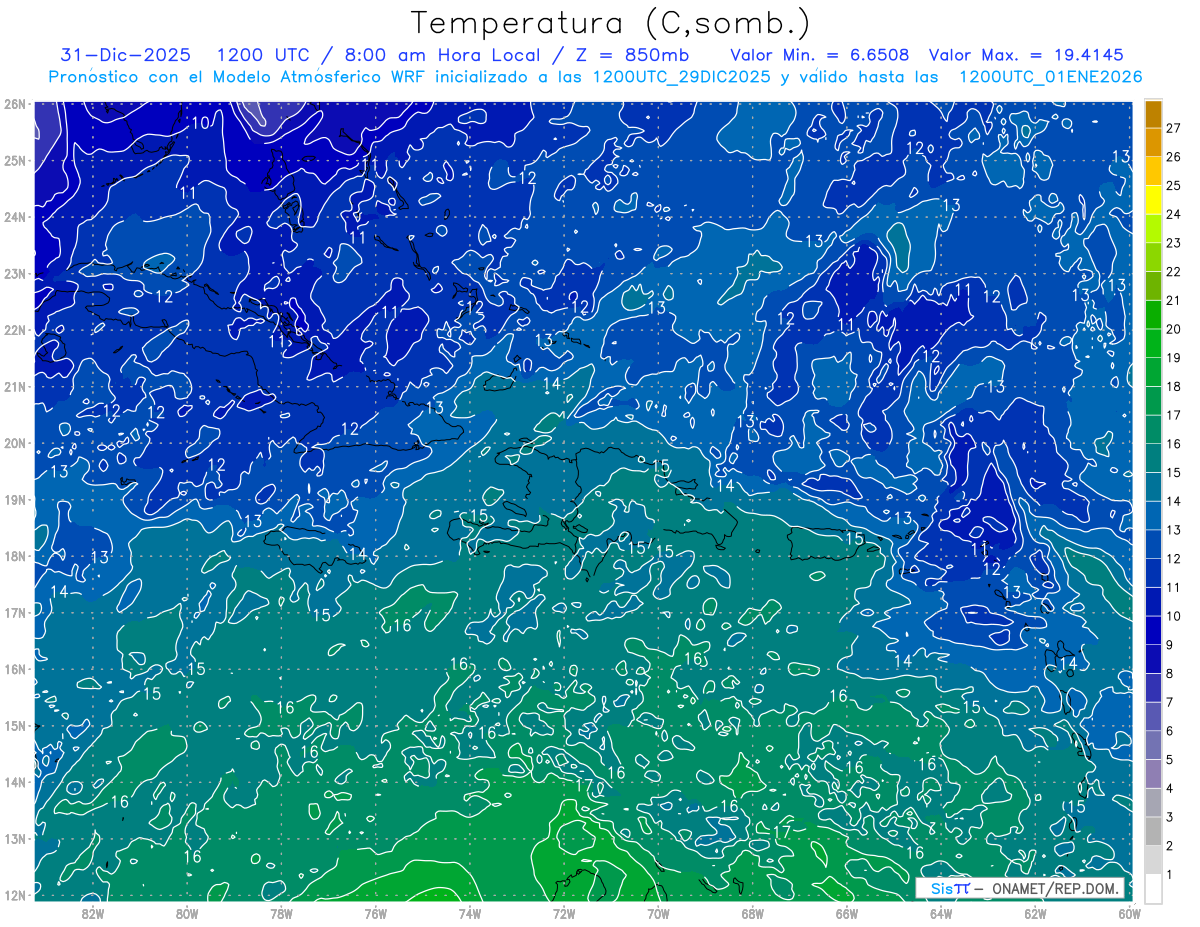The width and height of the screenshot is (1200, 927).
Task: Click the "27" label on the color scale
Action: coord(1173,128)
